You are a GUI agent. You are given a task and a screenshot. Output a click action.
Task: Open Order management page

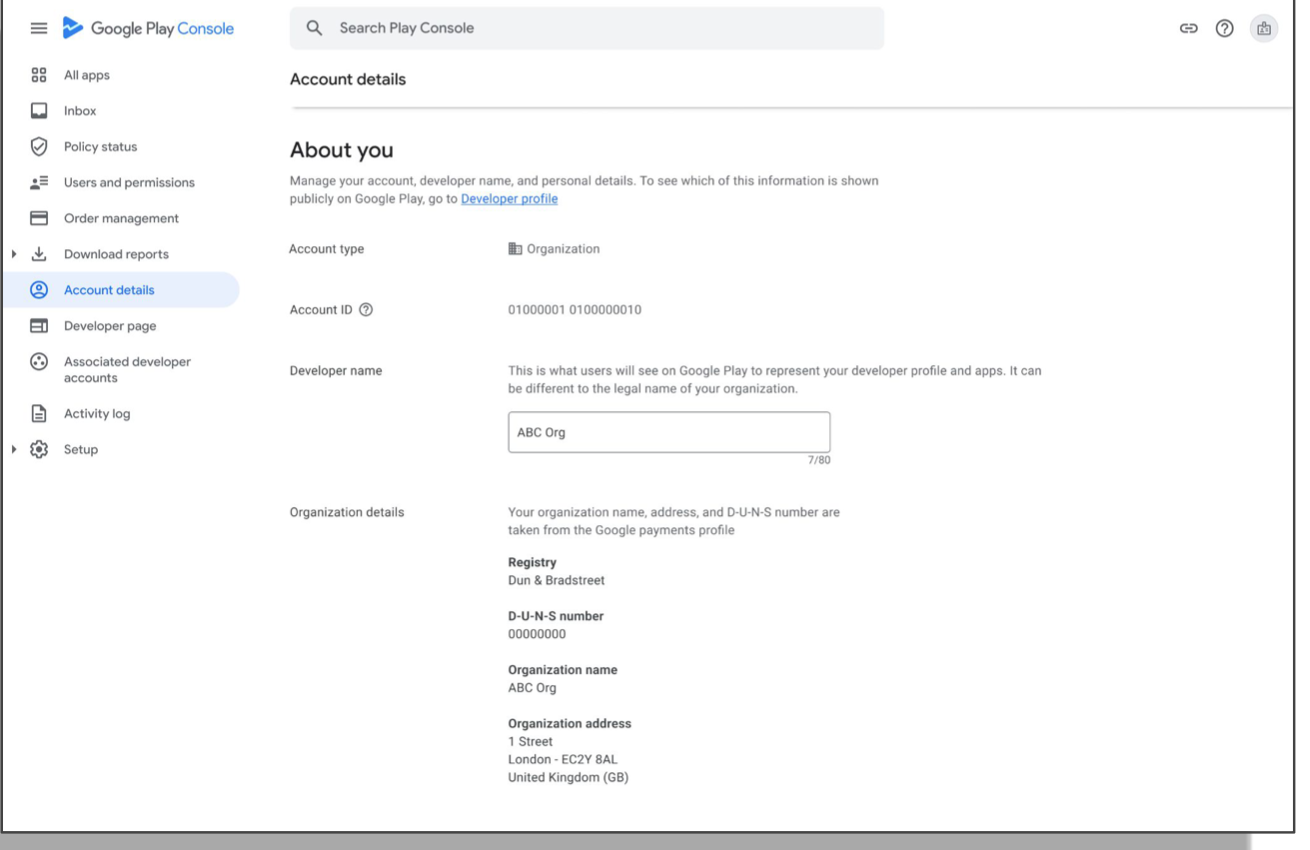tap(120, 218)
